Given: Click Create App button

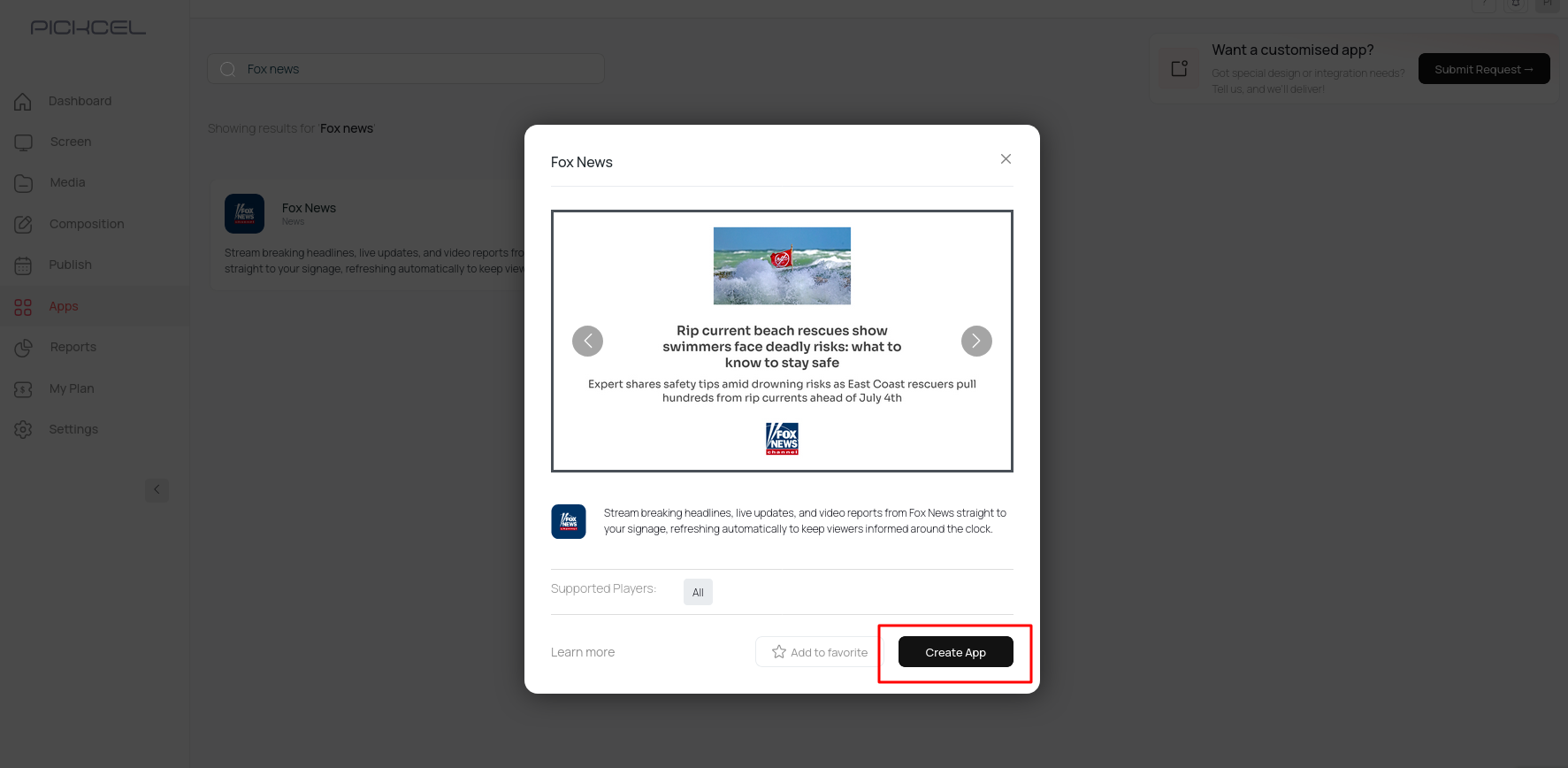Looking at the screenshot, I should (955, 652).
